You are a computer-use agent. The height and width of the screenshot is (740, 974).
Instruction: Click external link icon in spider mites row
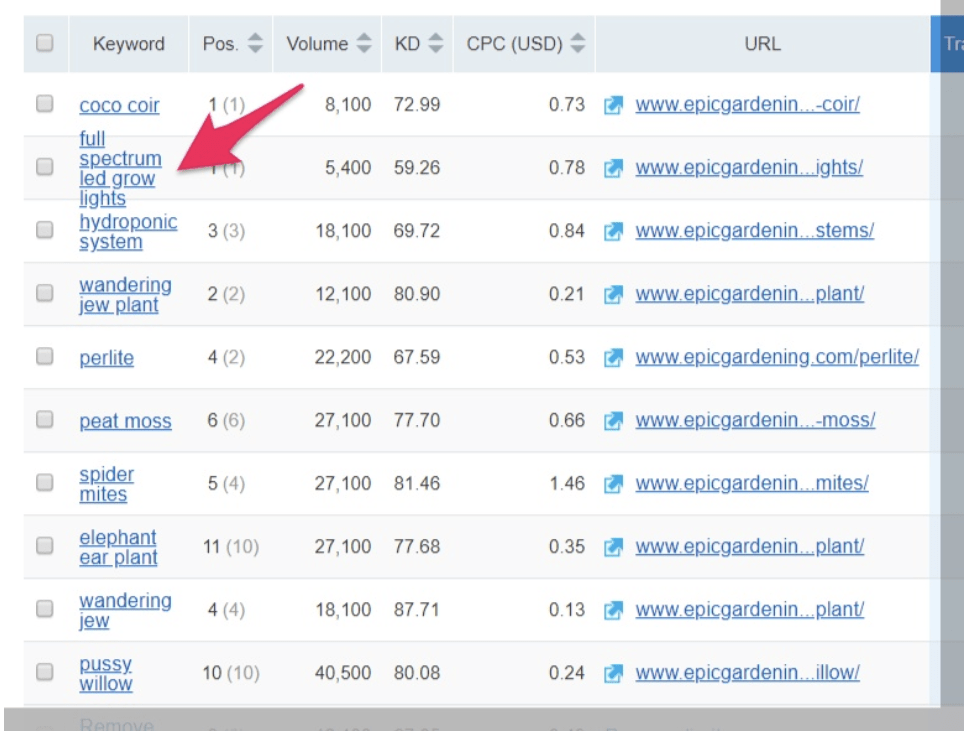click(613, 484)
